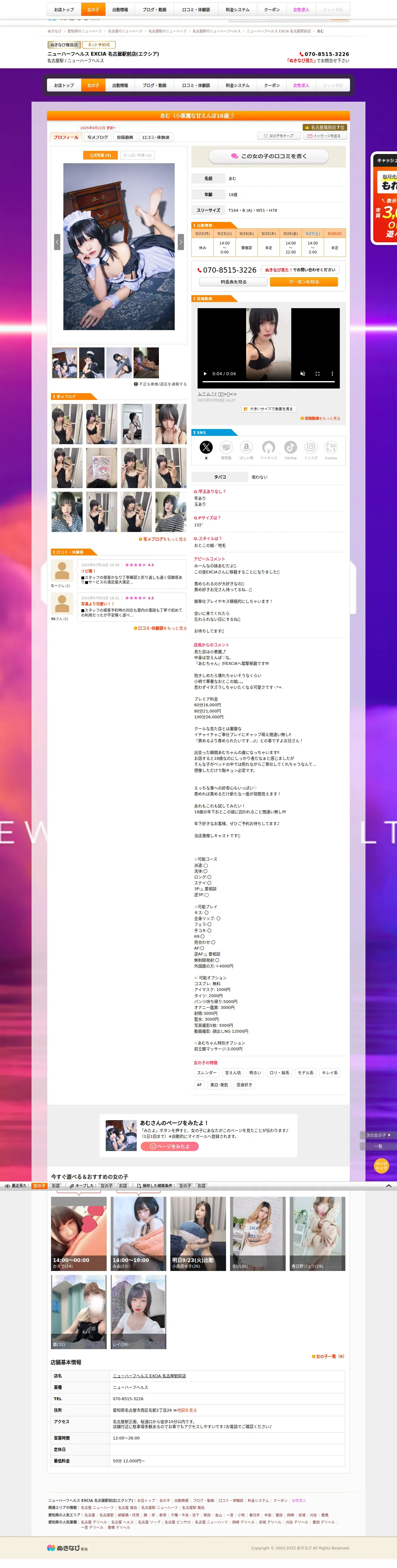Open クーポン in purple navigation bar
Viewport: 397px width, 1568px height.
pos(271,86)
